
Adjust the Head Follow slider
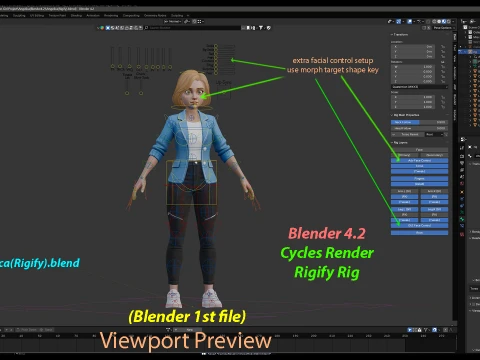point(419,128)
